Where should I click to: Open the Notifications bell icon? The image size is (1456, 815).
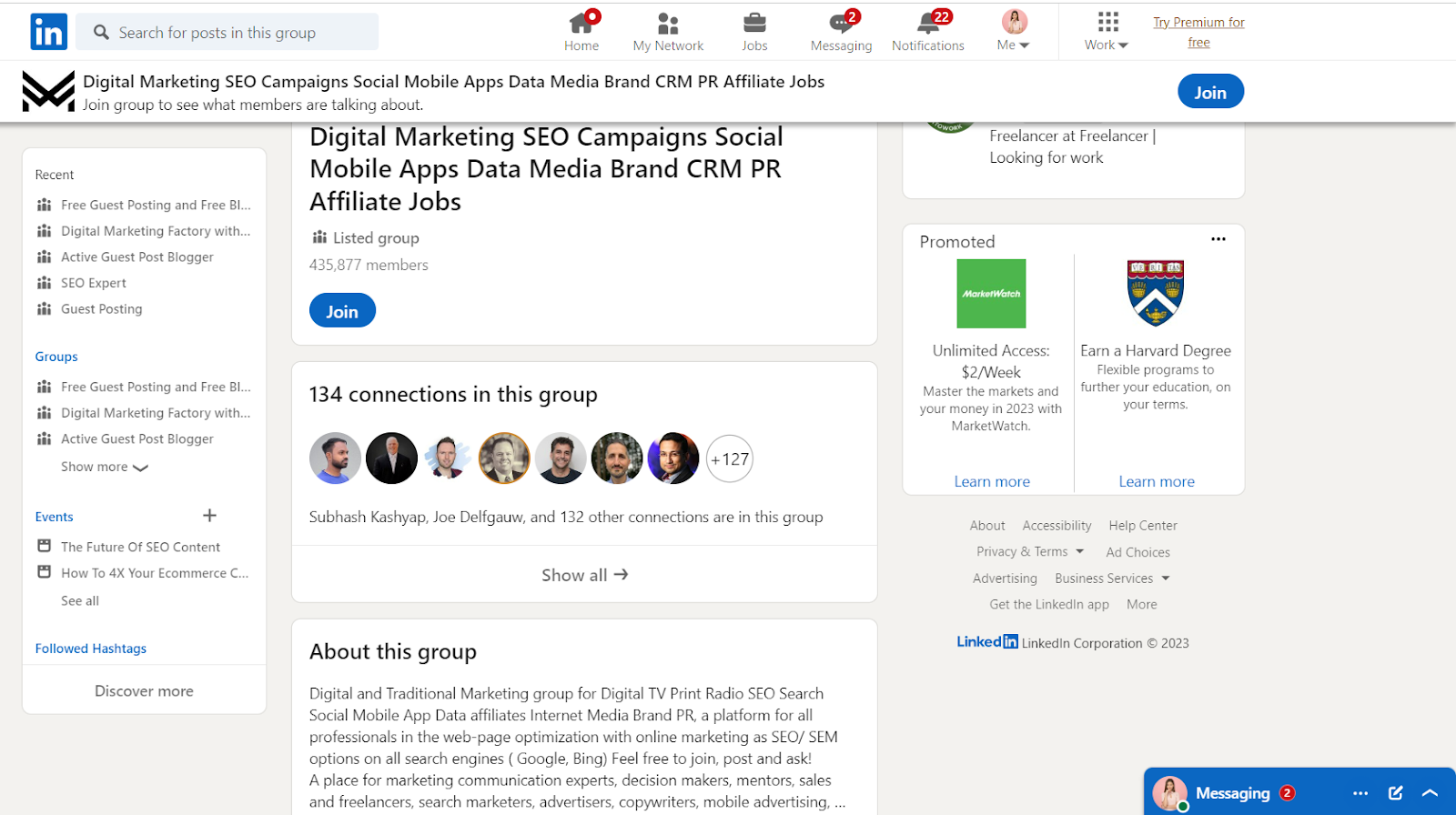point(927,24)
